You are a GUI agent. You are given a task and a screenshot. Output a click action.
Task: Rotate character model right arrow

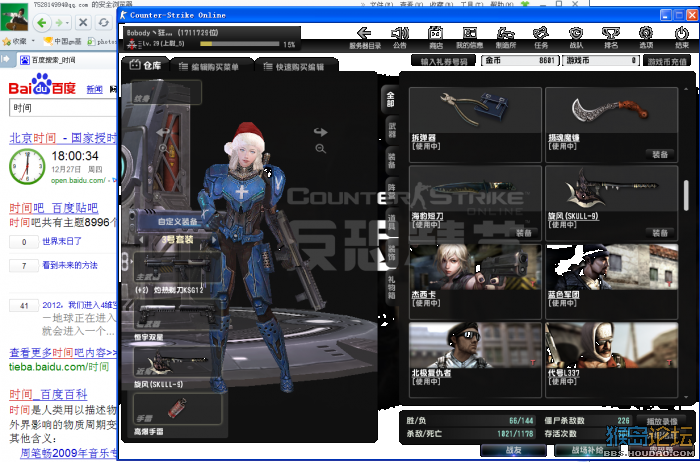coord(321,132)
